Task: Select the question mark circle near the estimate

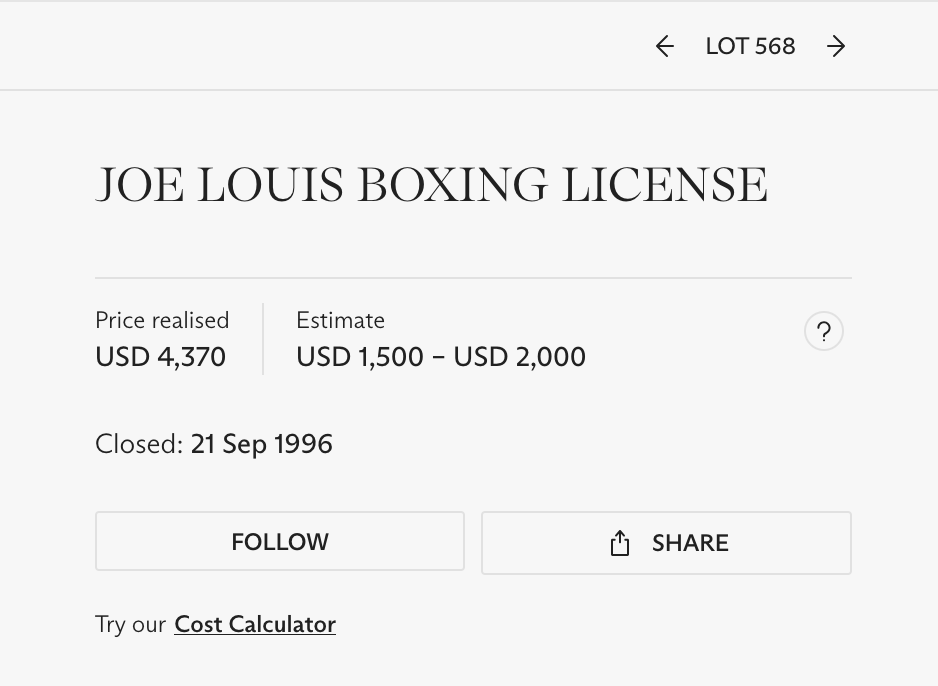Action: 823,331
